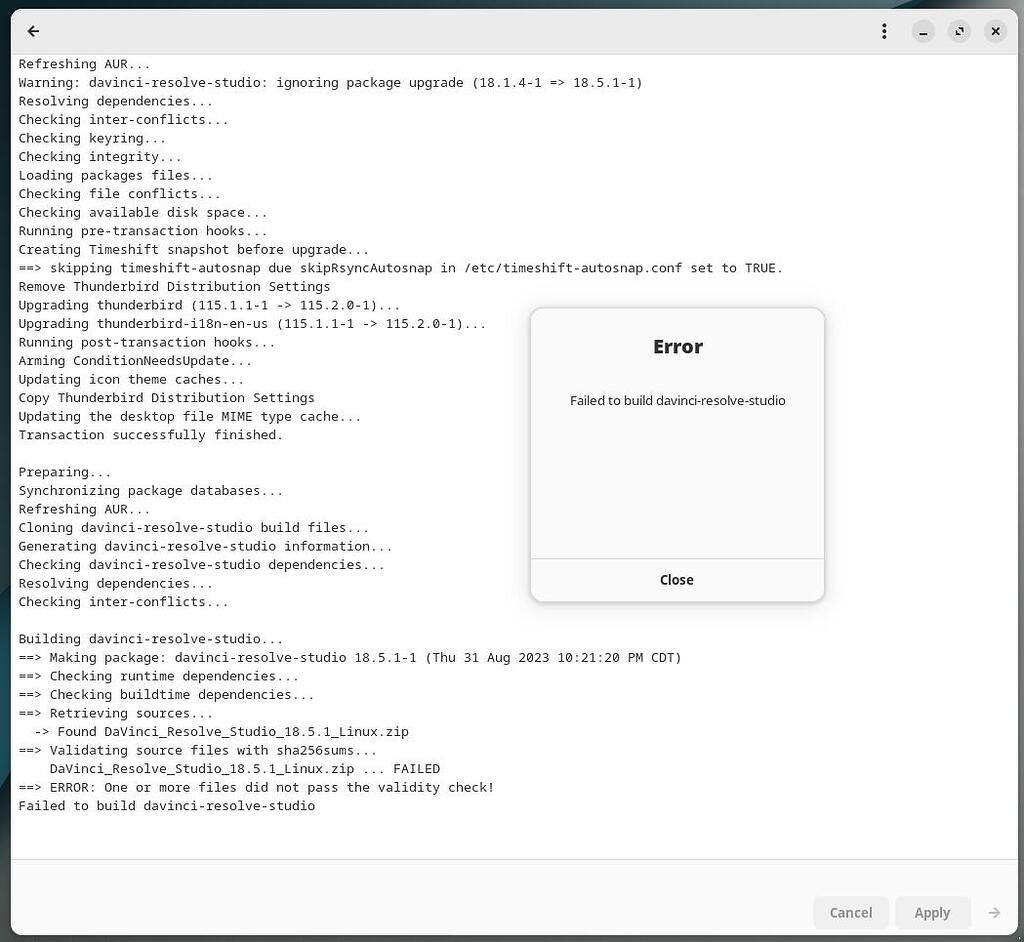
Task: Click the last 'Failed to build davinci-resolve-studio' log line
Action: pyautogui.click(x=167, y=806)
